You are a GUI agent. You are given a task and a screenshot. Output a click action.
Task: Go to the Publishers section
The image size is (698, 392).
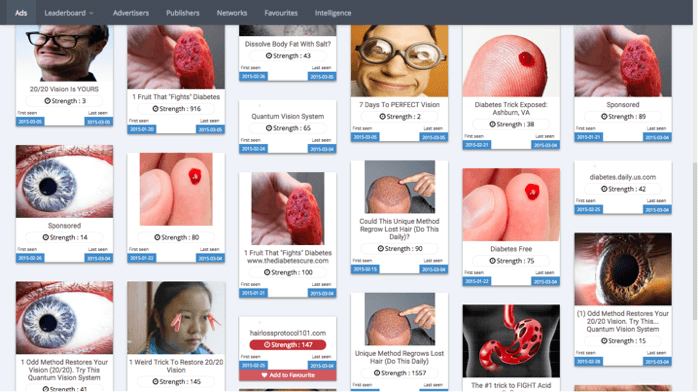click(183, 13)
